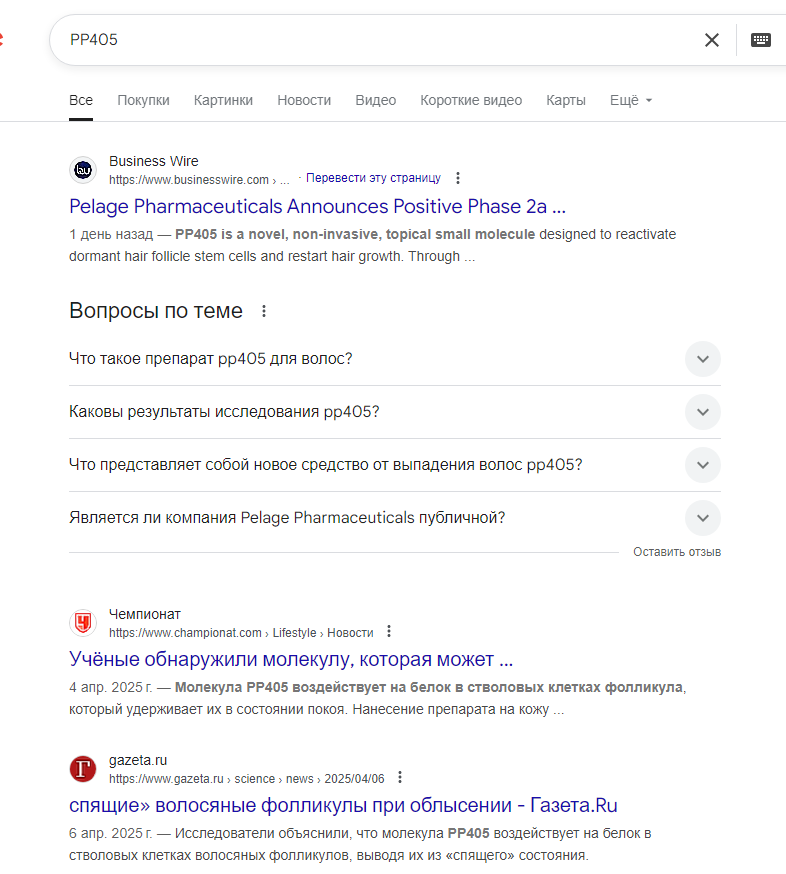Image resolution: width=786 pixels, height=874 pixels.
Task: Open the on-screen keyboard icon
Action: [761, 40]
